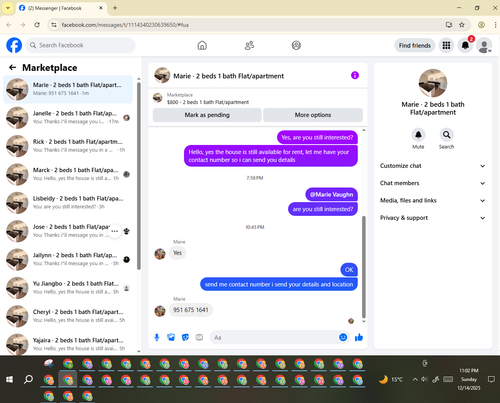Click the browser address bar URL
Screen dimensions: 500x403
125,25
